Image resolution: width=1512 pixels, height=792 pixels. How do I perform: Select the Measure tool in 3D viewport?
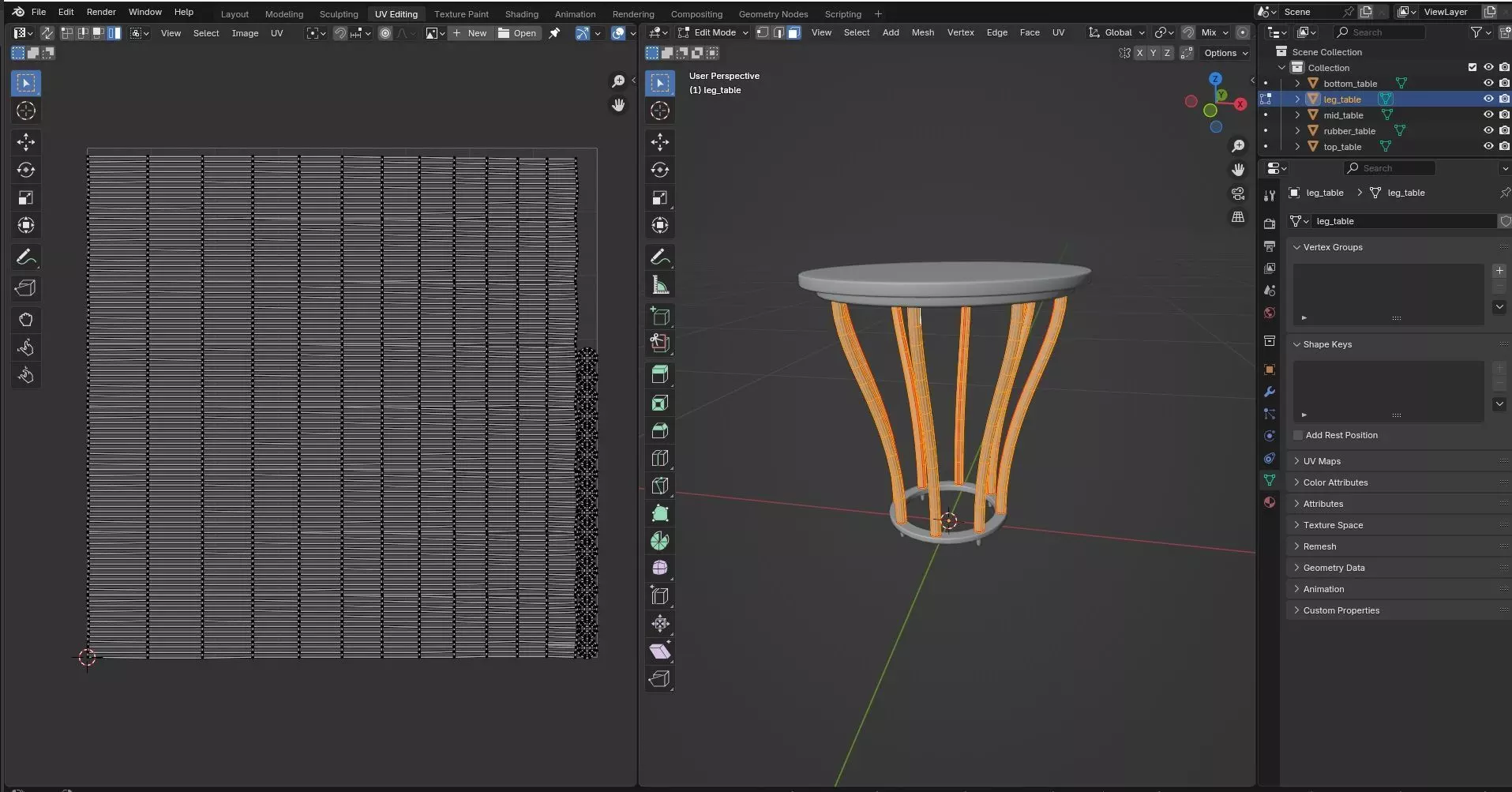pyautogui.click(x=660, y=285)
